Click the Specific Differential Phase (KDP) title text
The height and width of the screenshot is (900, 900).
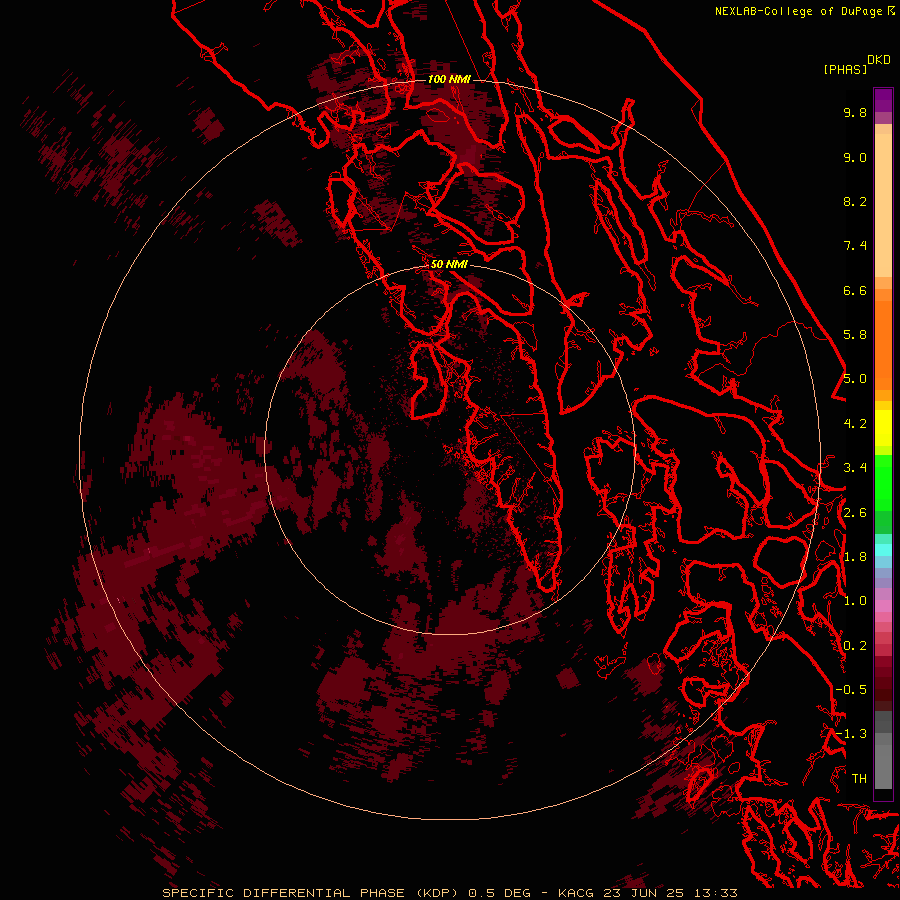point(310,893)
